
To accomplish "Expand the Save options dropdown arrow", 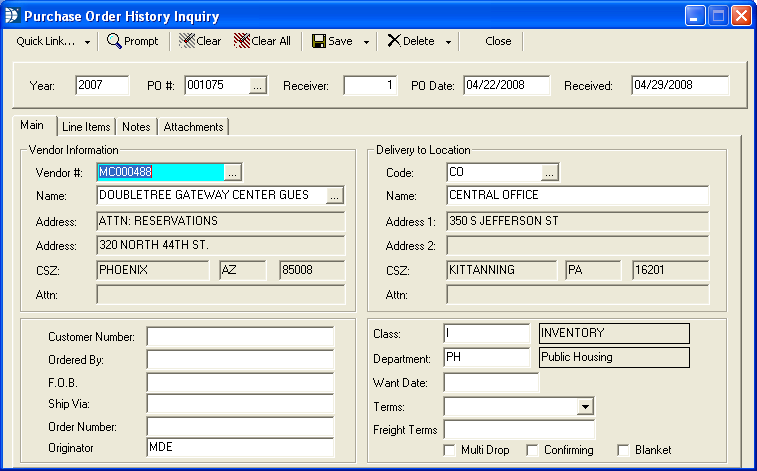I will point(367,42).
